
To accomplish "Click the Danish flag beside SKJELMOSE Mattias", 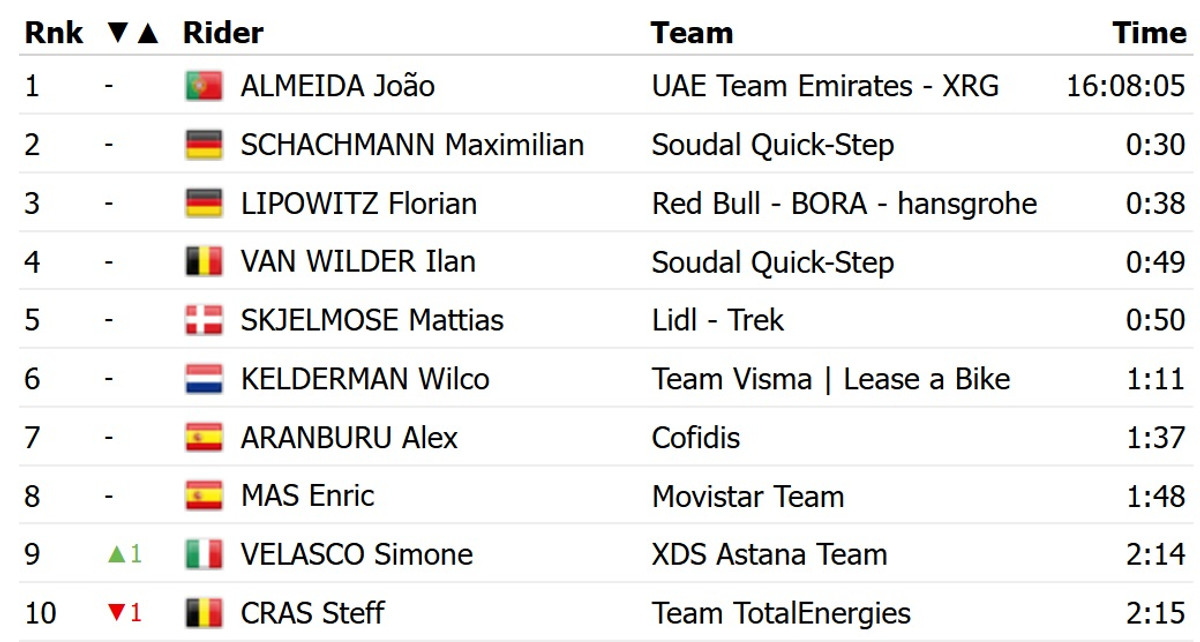I will [204, 321].
